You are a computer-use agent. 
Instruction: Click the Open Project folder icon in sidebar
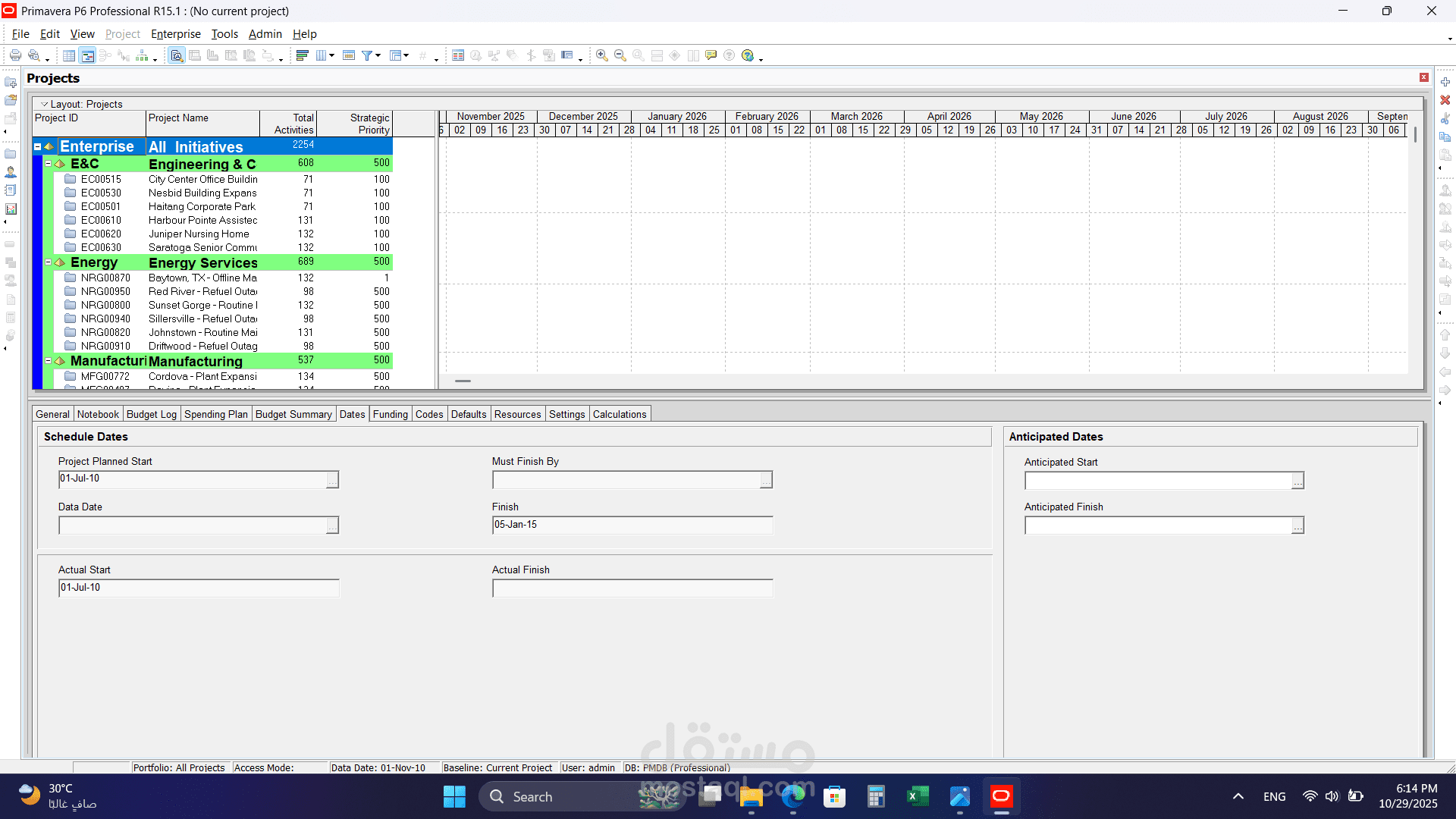[11, 100]
